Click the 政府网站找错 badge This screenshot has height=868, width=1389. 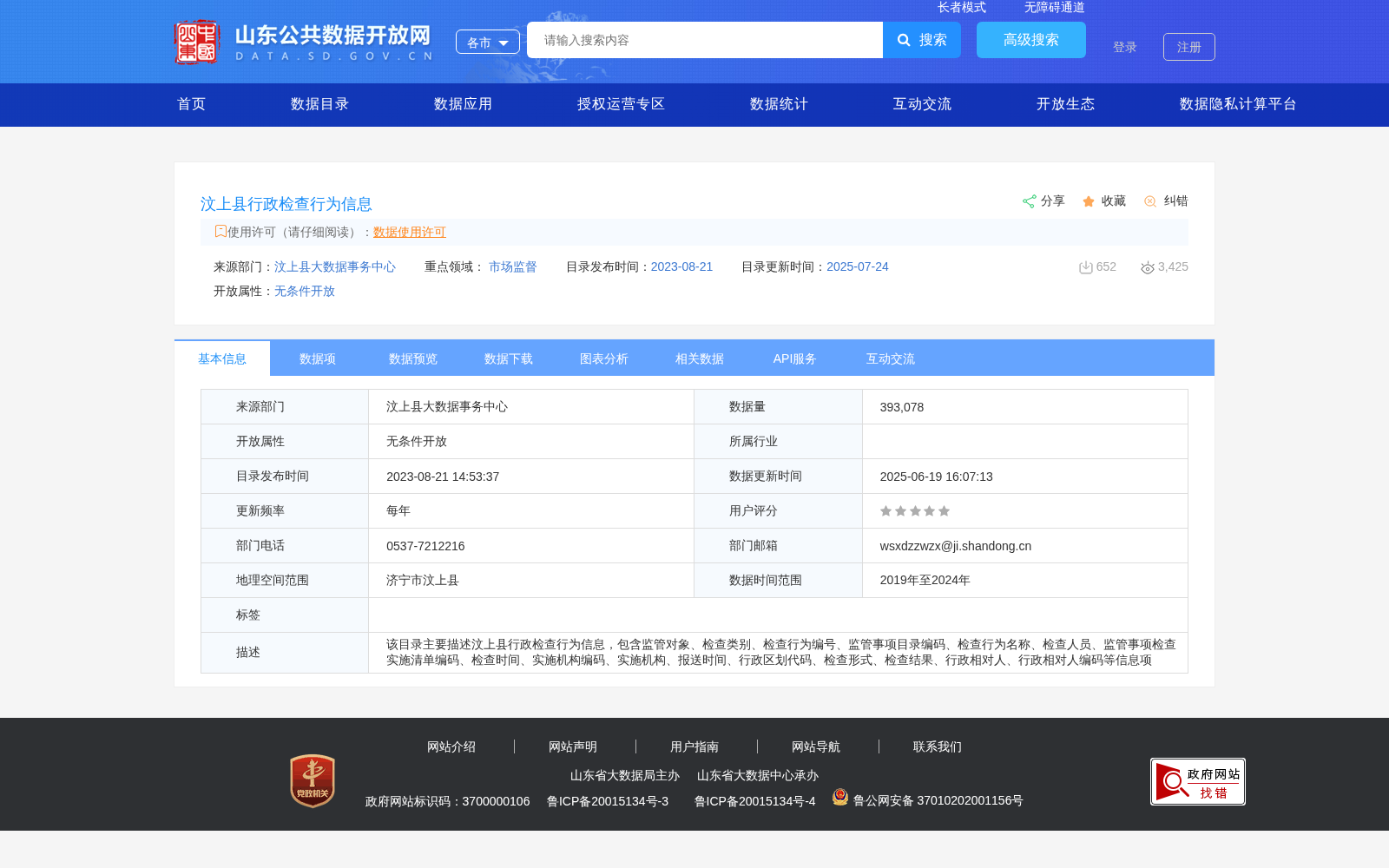1198,781
